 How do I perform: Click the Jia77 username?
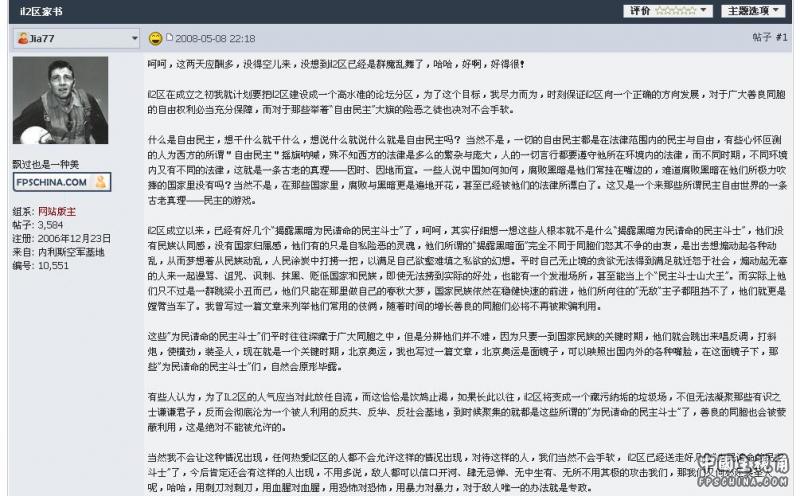coord(41,39)
